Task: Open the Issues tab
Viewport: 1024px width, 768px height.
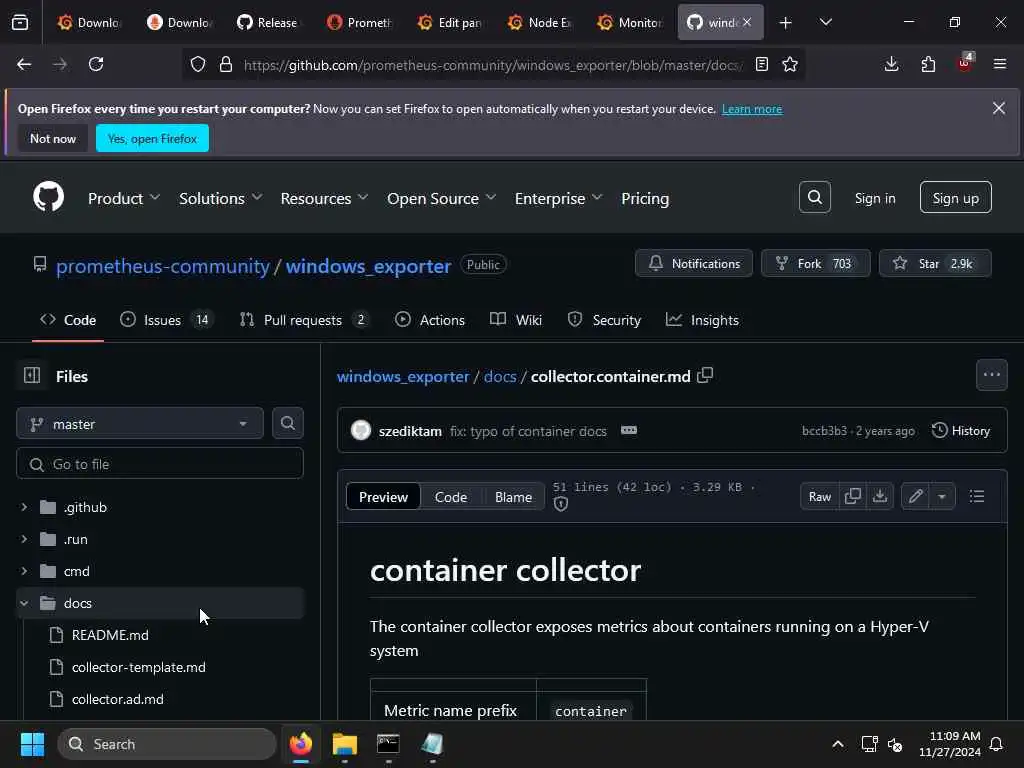Action: point(167,320)
